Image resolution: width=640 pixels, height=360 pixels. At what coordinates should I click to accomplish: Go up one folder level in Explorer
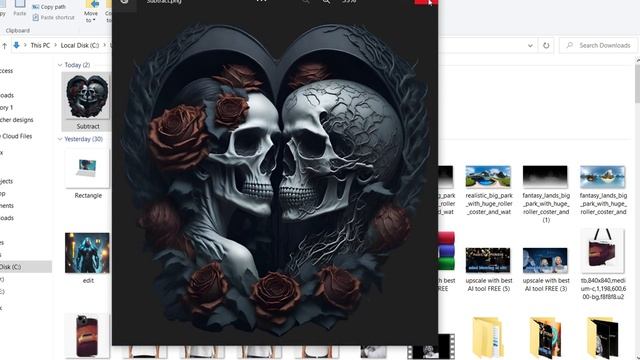pos(4,46)
